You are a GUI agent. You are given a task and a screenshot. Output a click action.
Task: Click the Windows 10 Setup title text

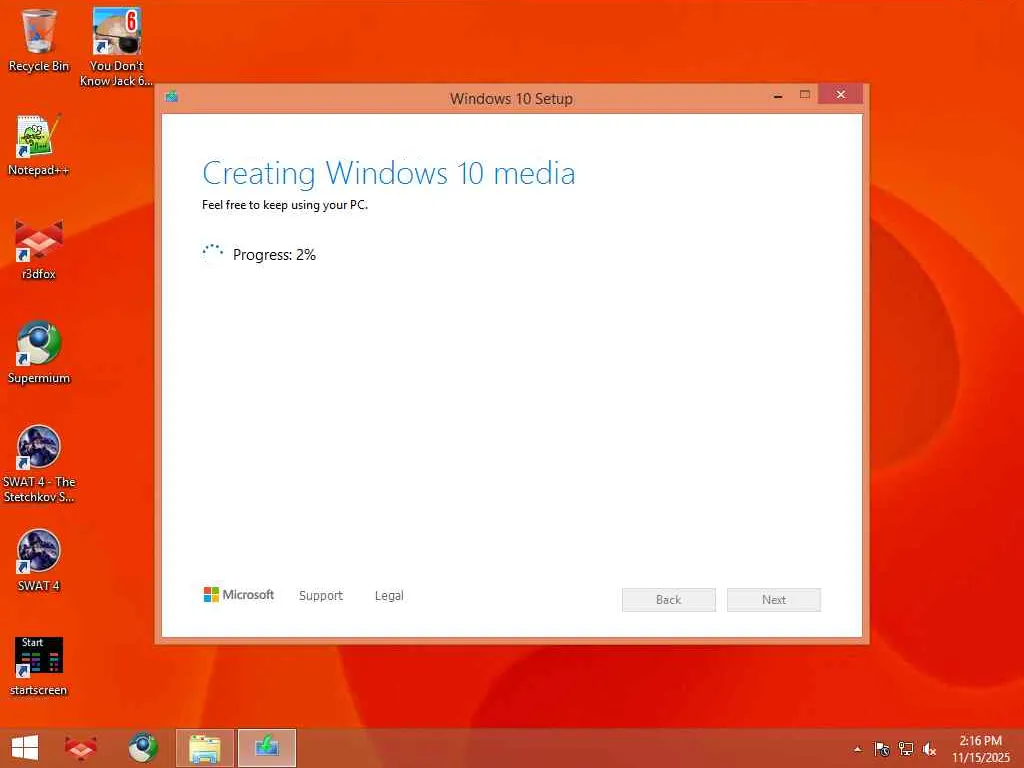click(511, 99)
